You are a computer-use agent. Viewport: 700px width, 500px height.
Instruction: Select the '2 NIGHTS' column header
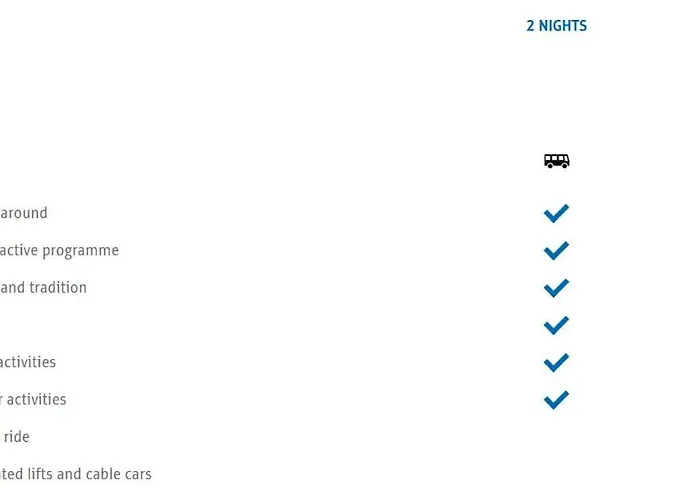[556, 26]
